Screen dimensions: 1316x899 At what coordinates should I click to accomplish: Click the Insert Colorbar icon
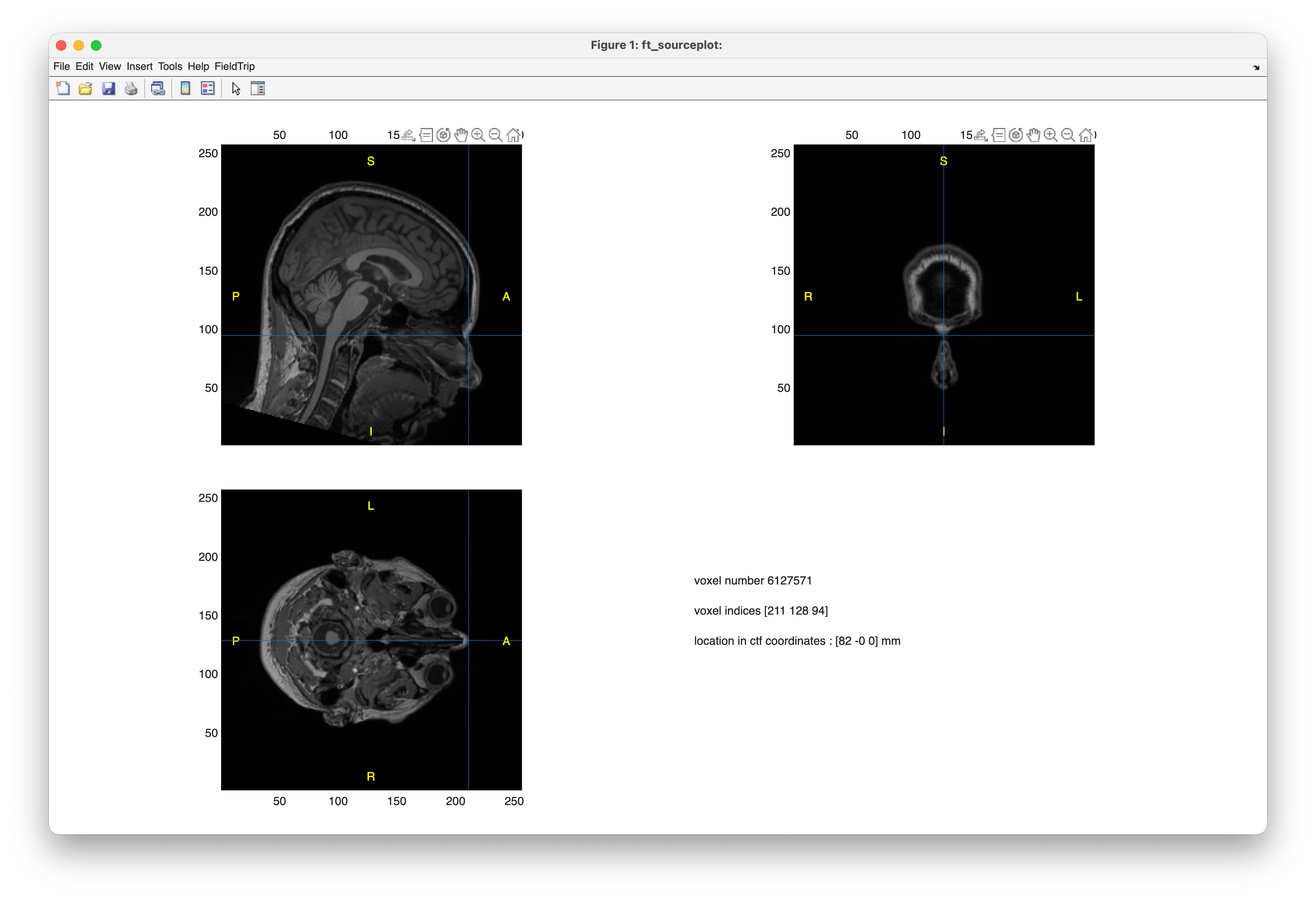coord(185,89)
